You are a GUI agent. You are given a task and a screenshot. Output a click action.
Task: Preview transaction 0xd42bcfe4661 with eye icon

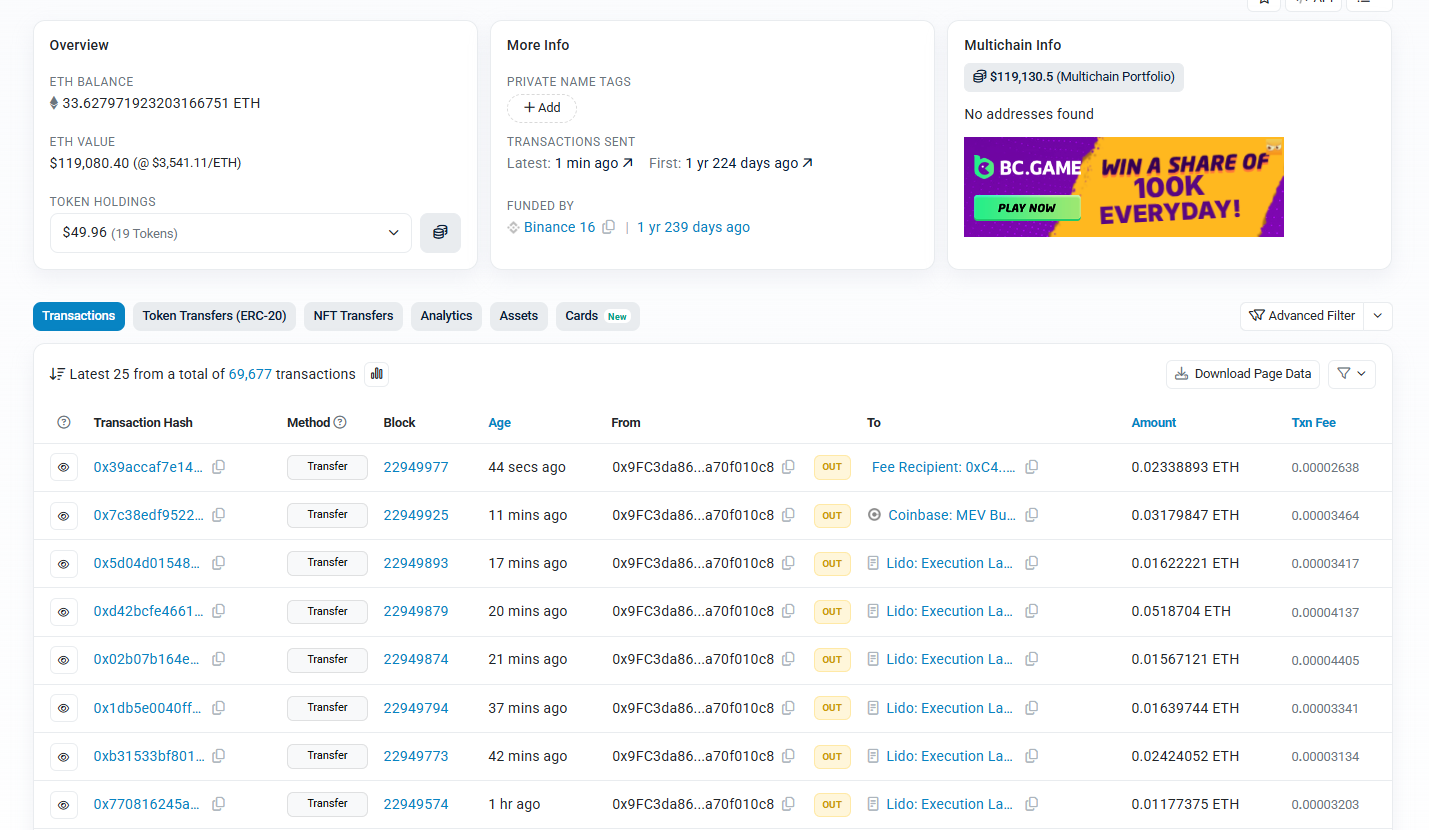point(64,611)
